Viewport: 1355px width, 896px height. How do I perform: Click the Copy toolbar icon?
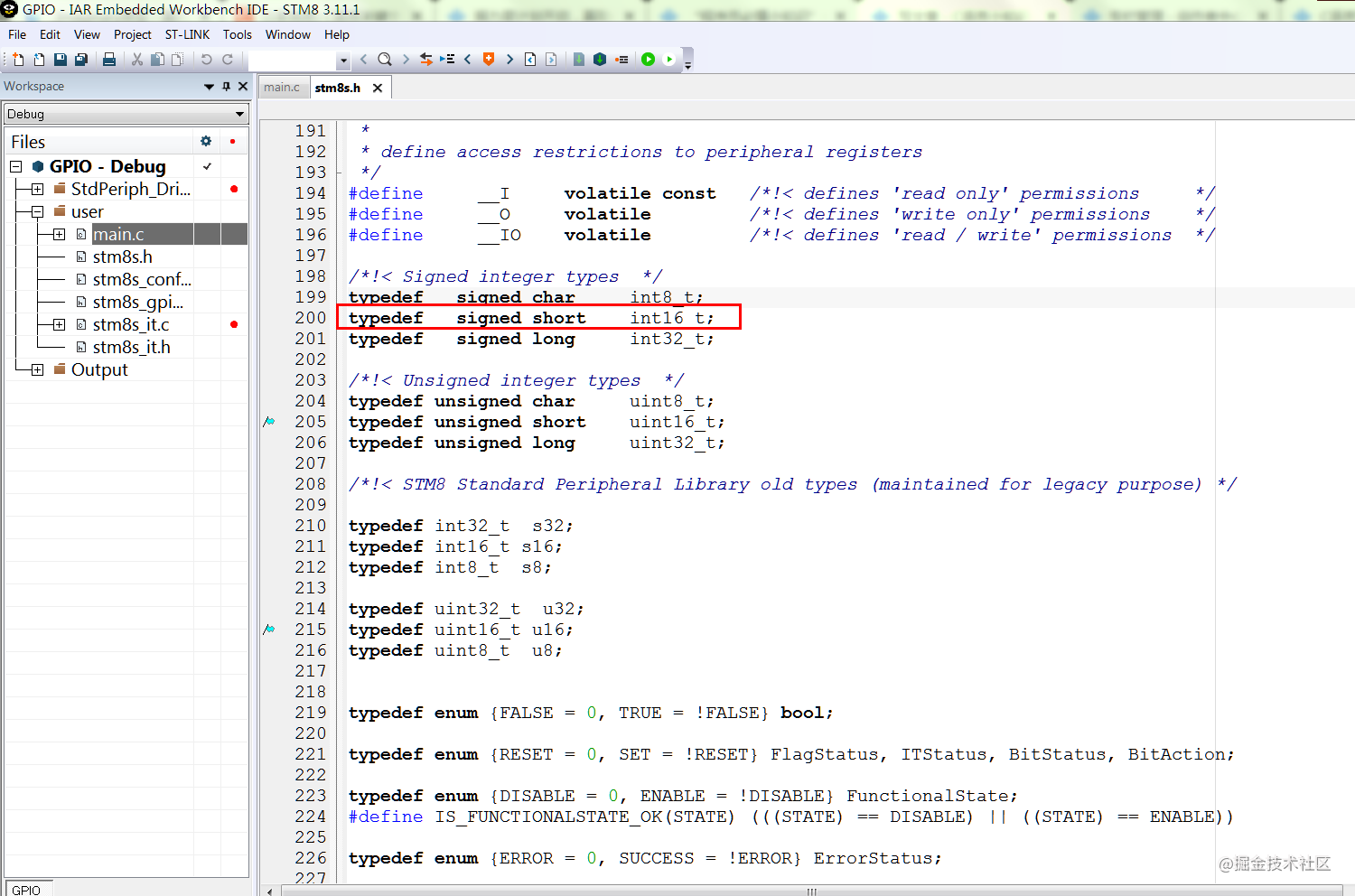click(x=157, y=60)
